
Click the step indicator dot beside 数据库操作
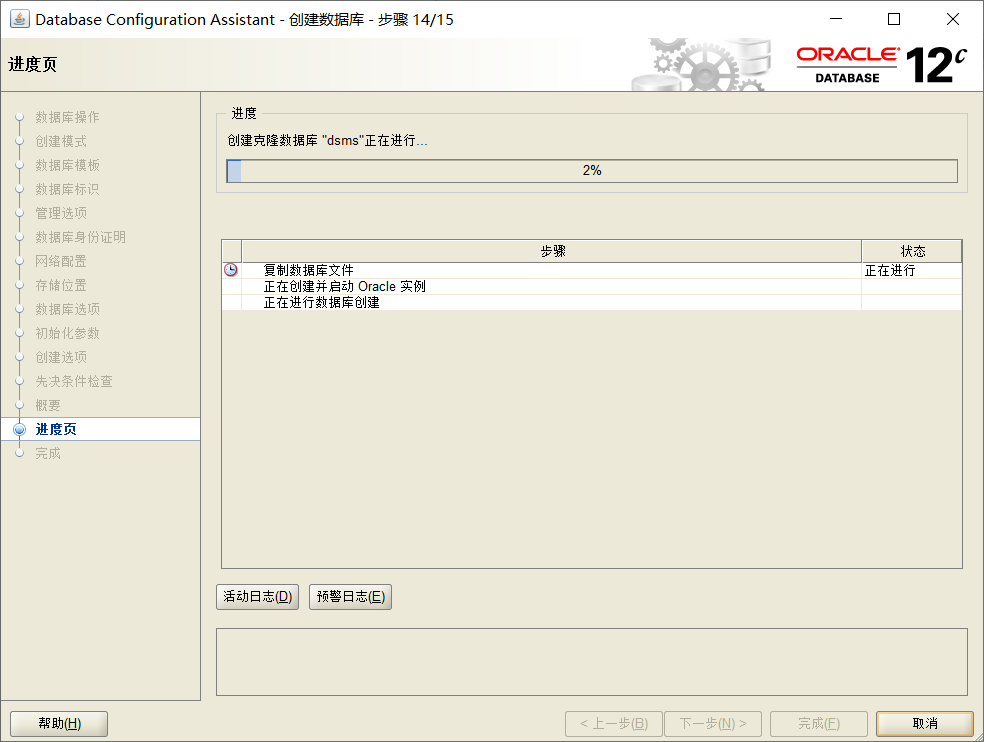coord(20,117)
